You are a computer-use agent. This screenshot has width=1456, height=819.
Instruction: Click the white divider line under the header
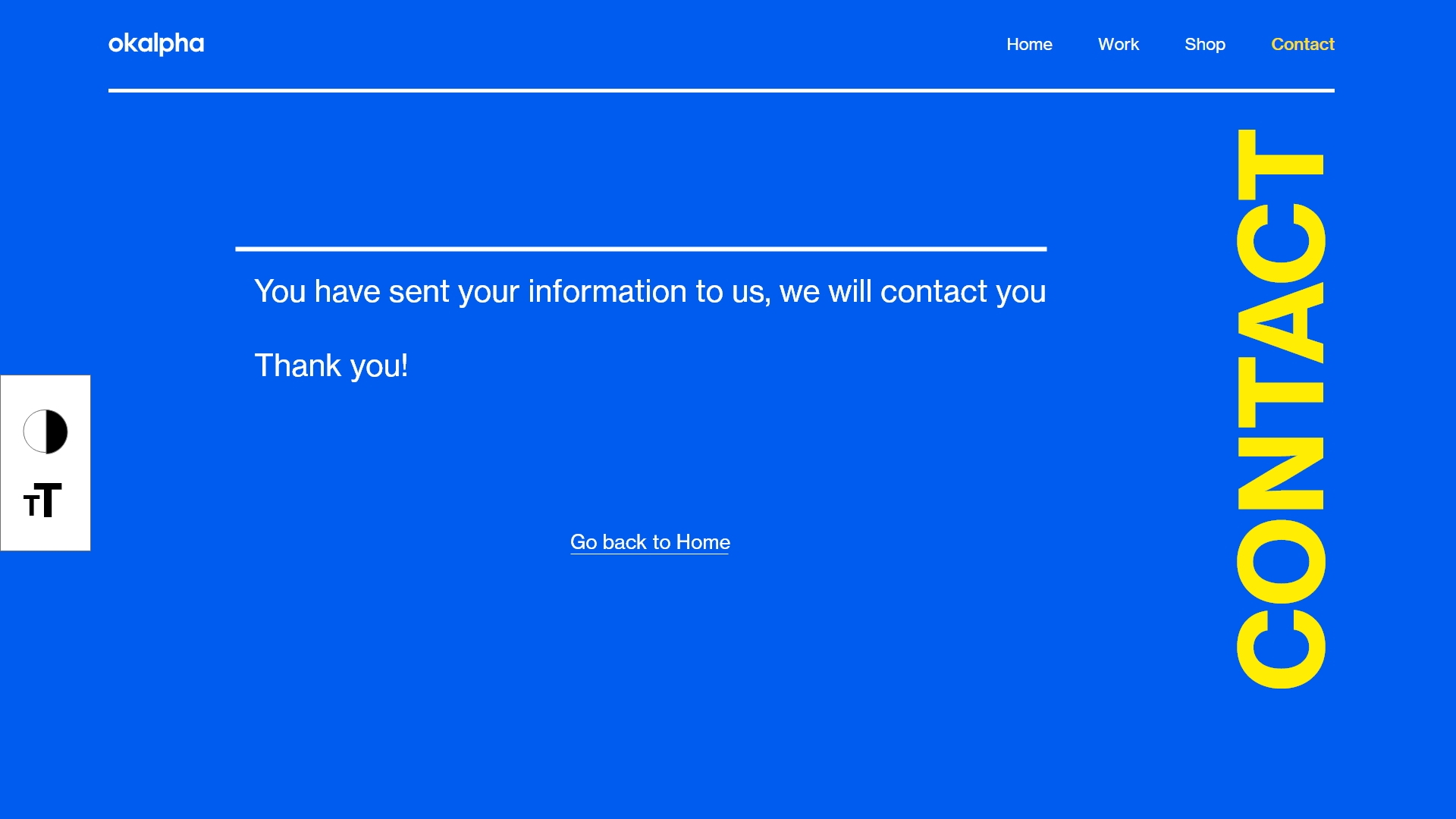720,90
